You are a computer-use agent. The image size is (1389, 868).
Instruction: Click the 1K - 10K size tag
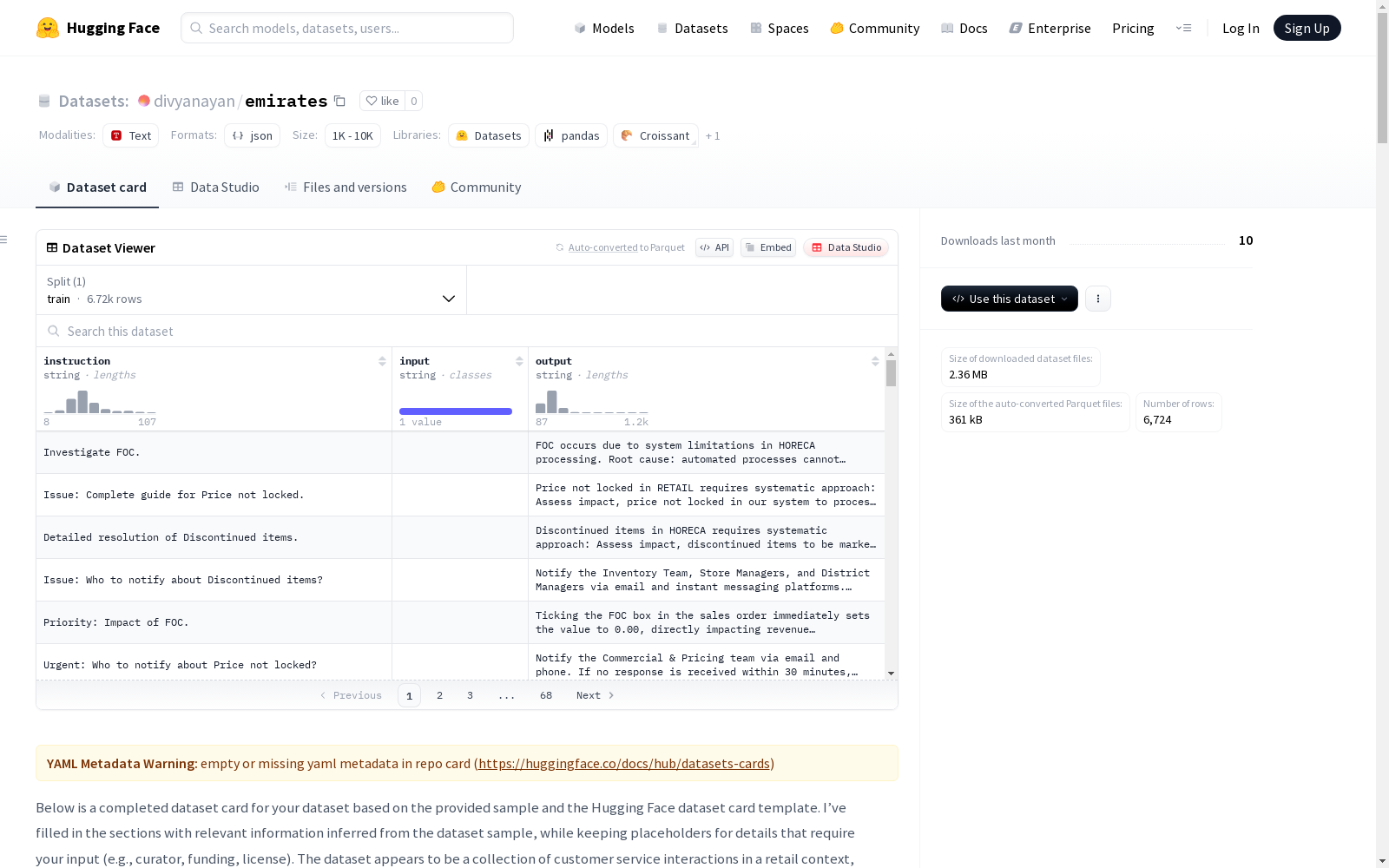tap(352, 135)
